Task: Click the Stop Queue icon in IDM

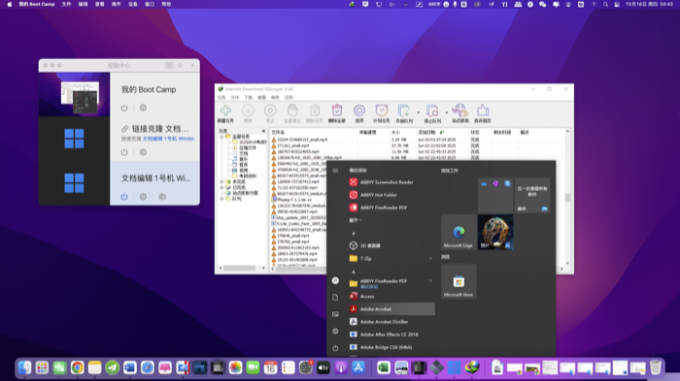Action: tap(432, 111)
